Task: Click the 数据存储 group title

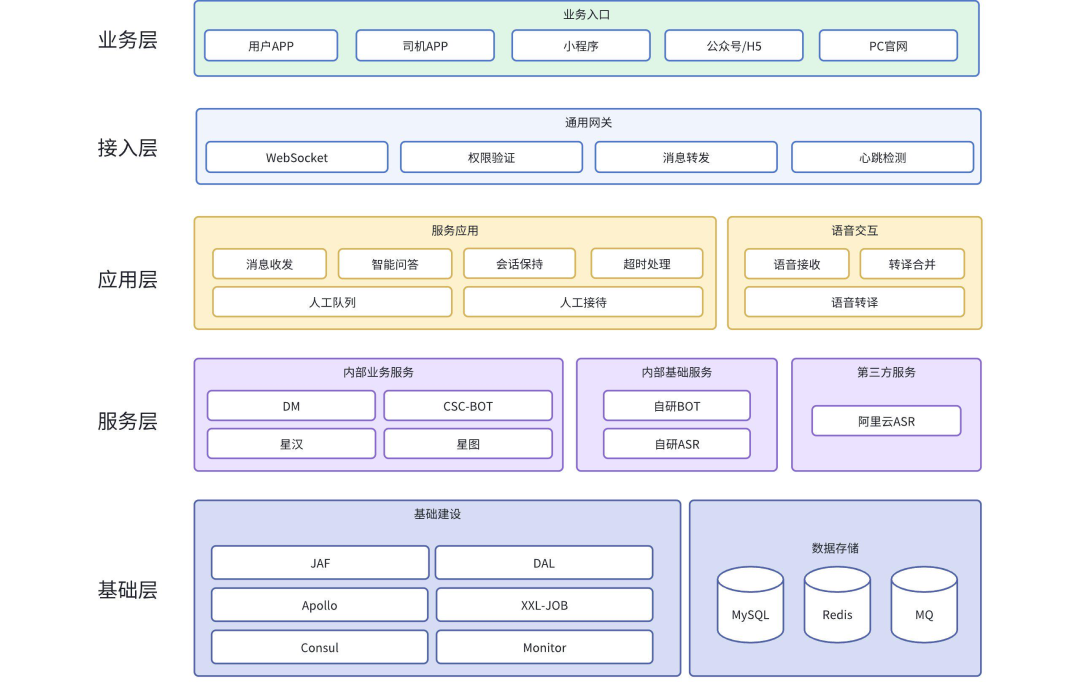Action: [835, 548]
